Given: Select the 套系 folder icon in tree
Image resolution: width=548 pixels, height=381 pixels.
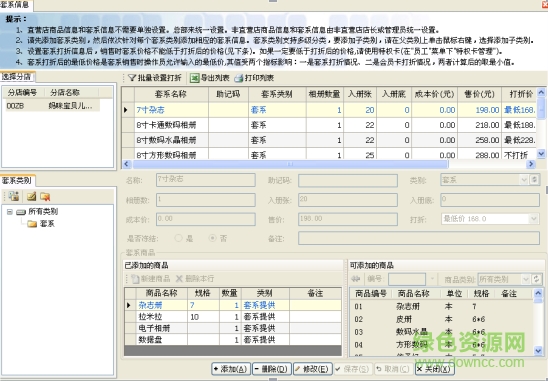Looking at the screenshot, I should 32,224.
